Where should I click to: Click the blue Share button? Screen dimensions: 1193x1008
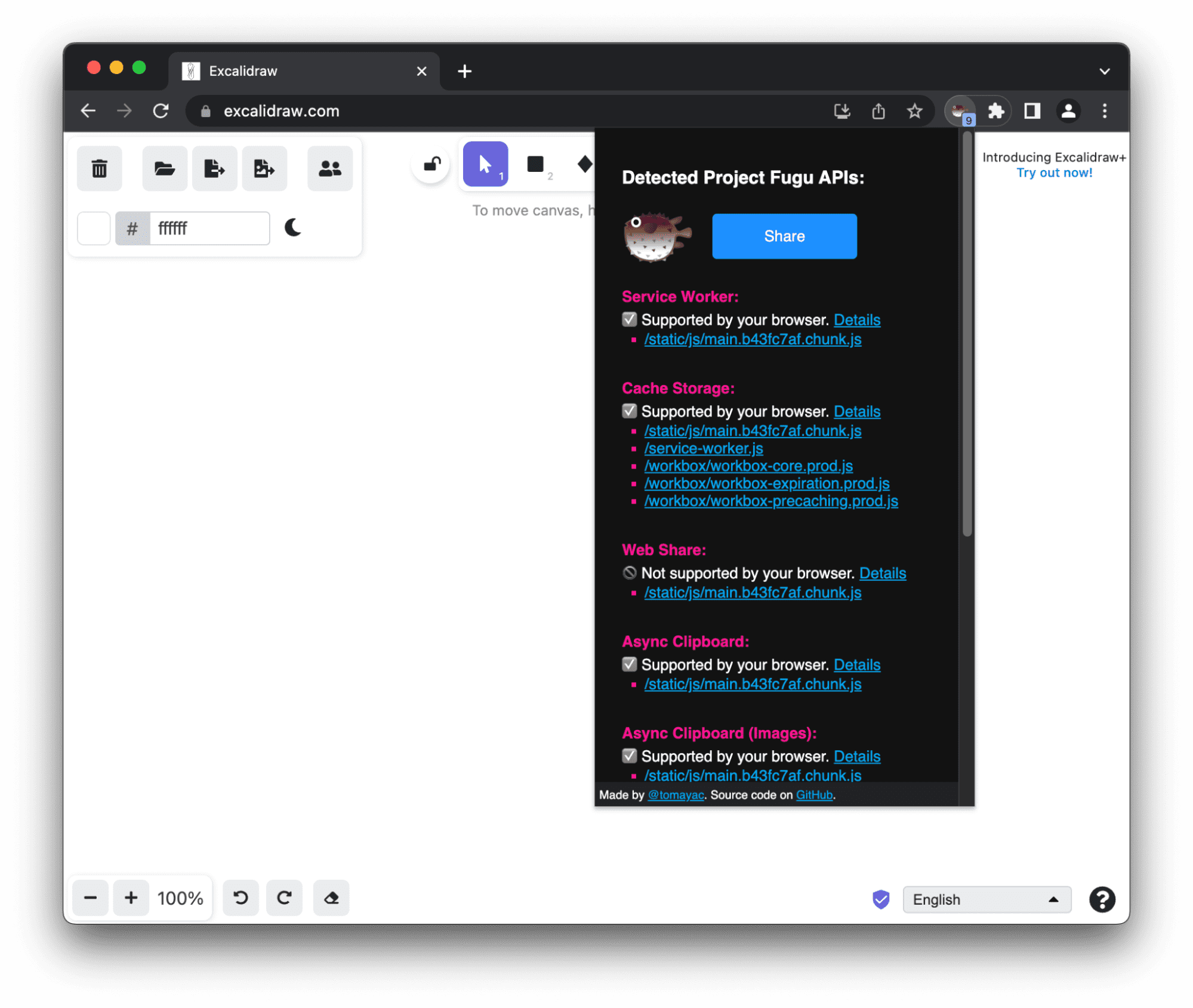click(x=785, y=236)
